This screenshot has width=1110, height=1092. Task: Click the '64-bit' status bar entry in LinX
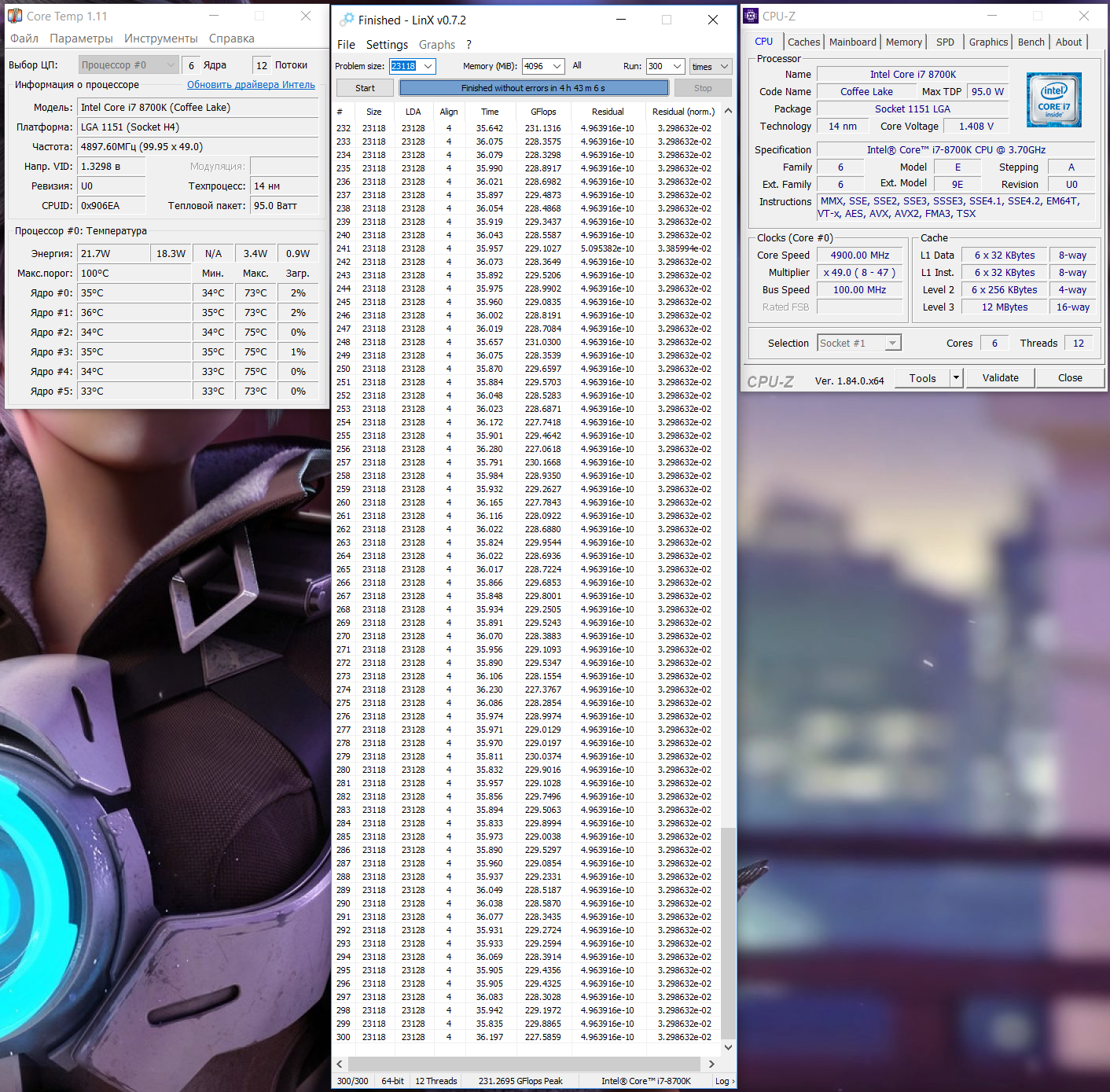[393, 1081]
